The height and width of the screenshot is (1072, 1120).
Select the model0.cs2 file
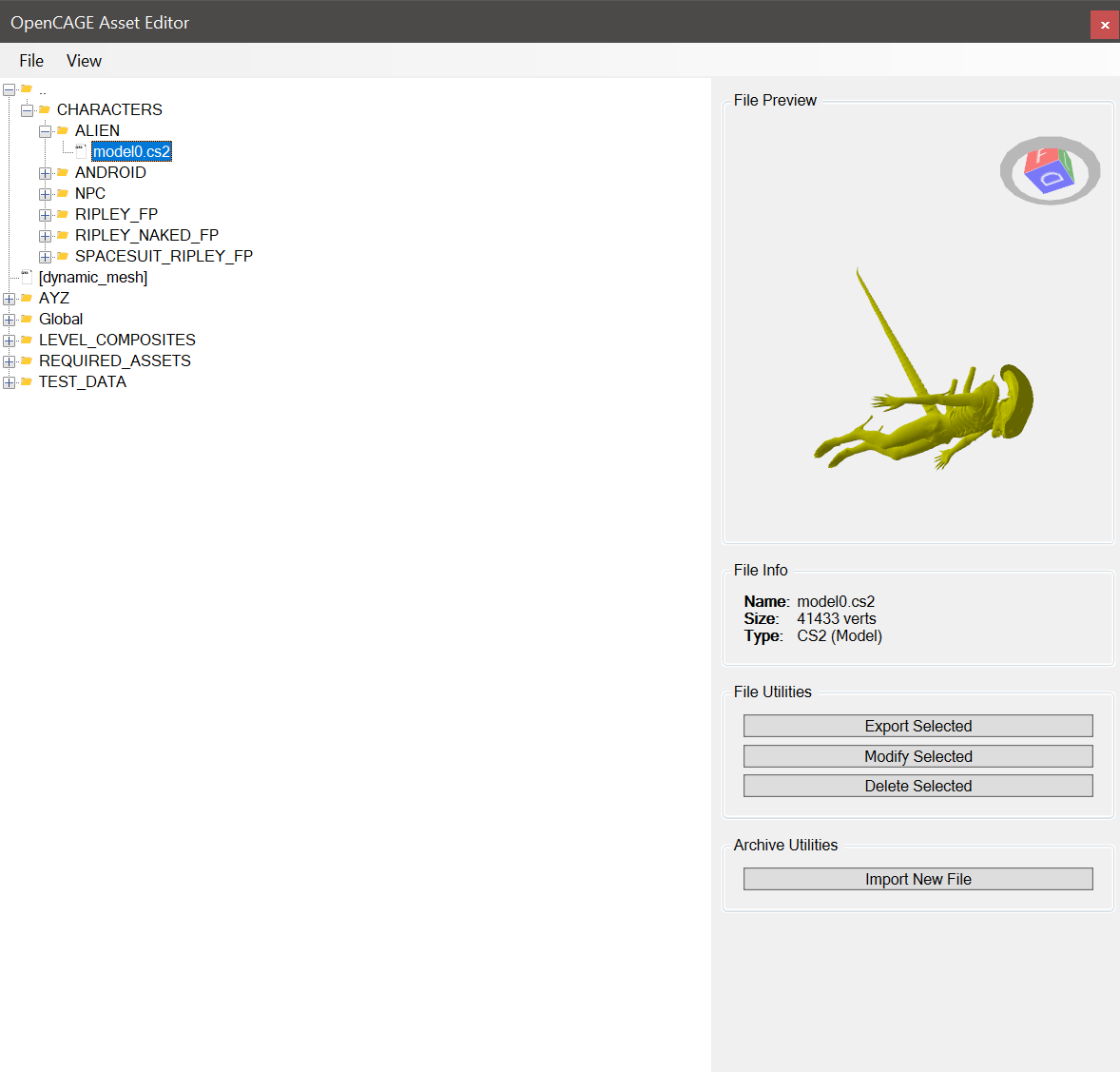[131, 151]
